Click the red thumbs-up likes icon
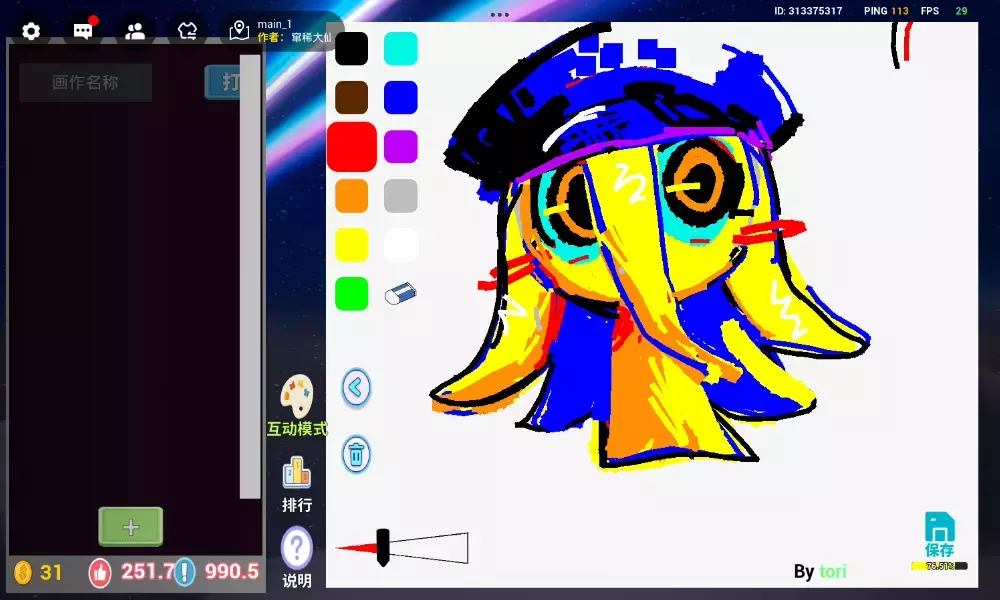 100,572
